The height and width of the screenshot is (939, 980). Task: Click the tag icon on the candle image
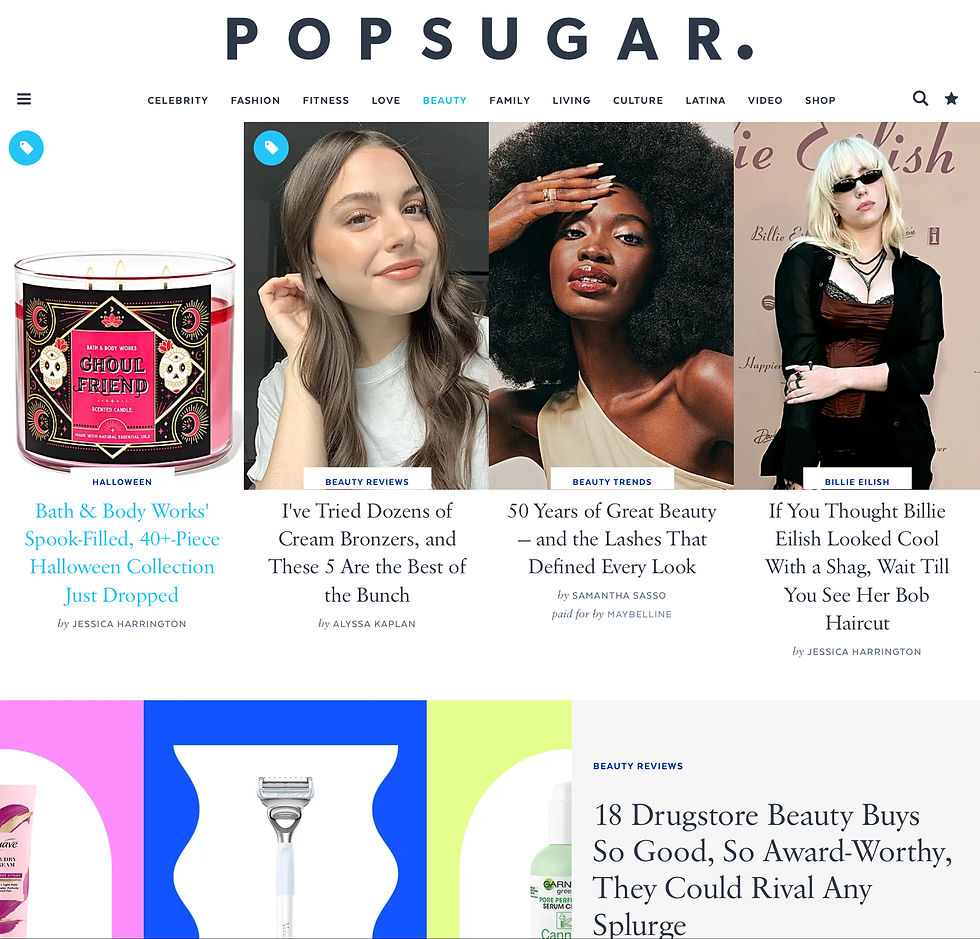point(26,148)
